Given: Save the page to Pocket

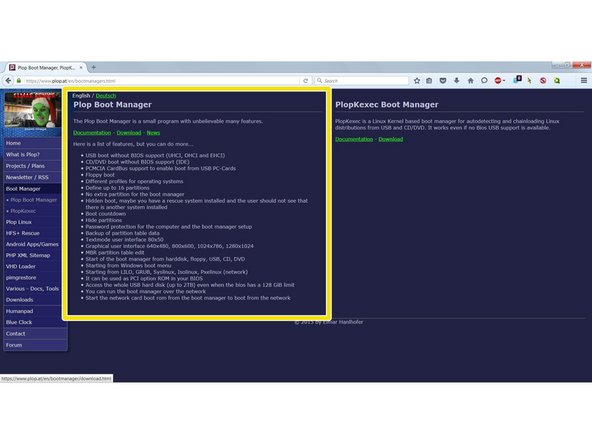Looking at the screenshot, I should (x=443, y=80).
